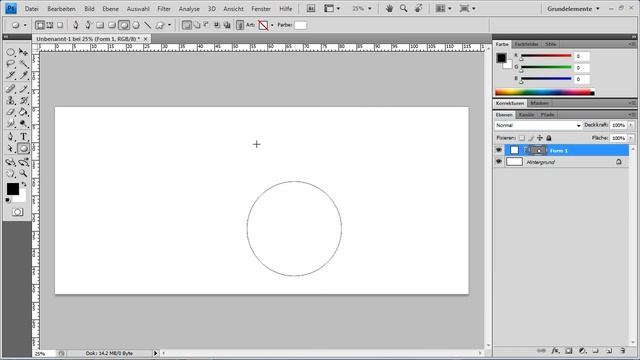640x360 pixels.
Task: Select the Paint Bucket tool
Action: [23, 111]
